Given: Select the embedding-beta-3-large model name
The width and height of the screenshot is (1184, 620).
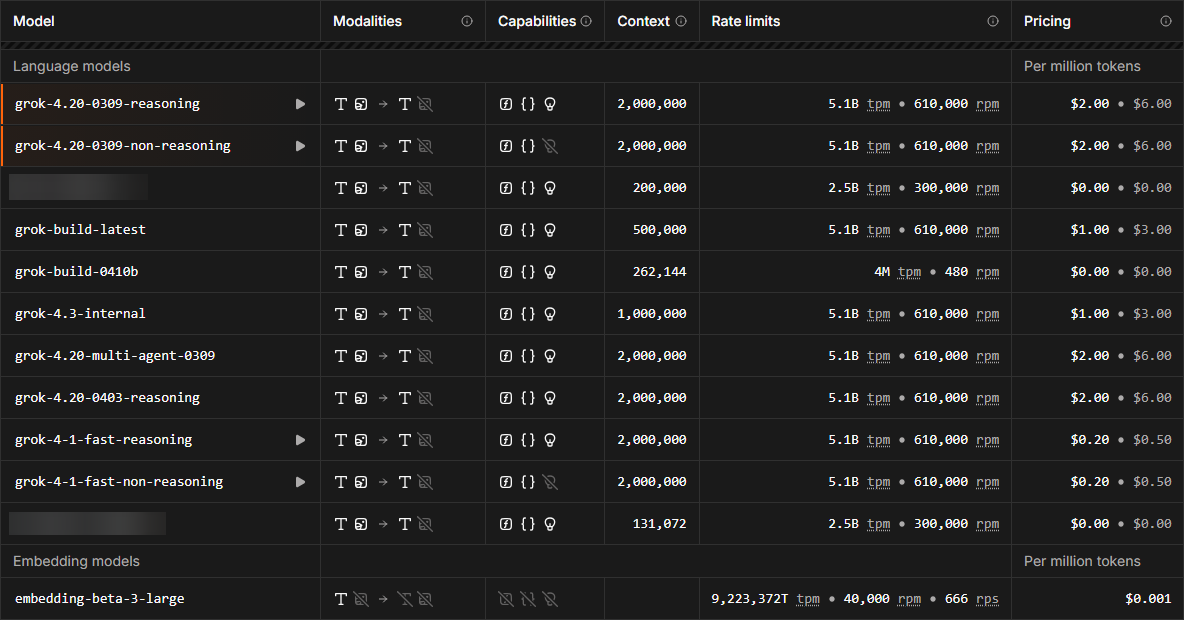Looking at the screenshot, I should pyautogui.click(x=100, y=599).
